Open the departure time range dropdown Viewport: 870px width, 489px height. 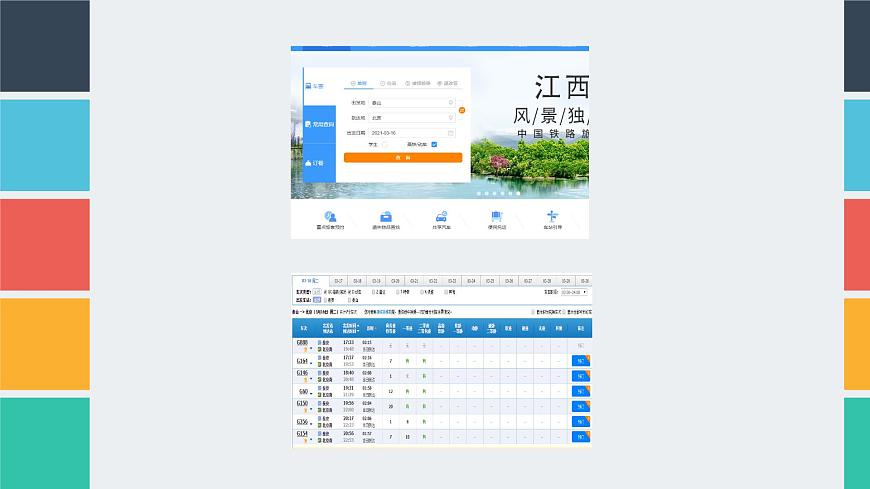point(574,292)
